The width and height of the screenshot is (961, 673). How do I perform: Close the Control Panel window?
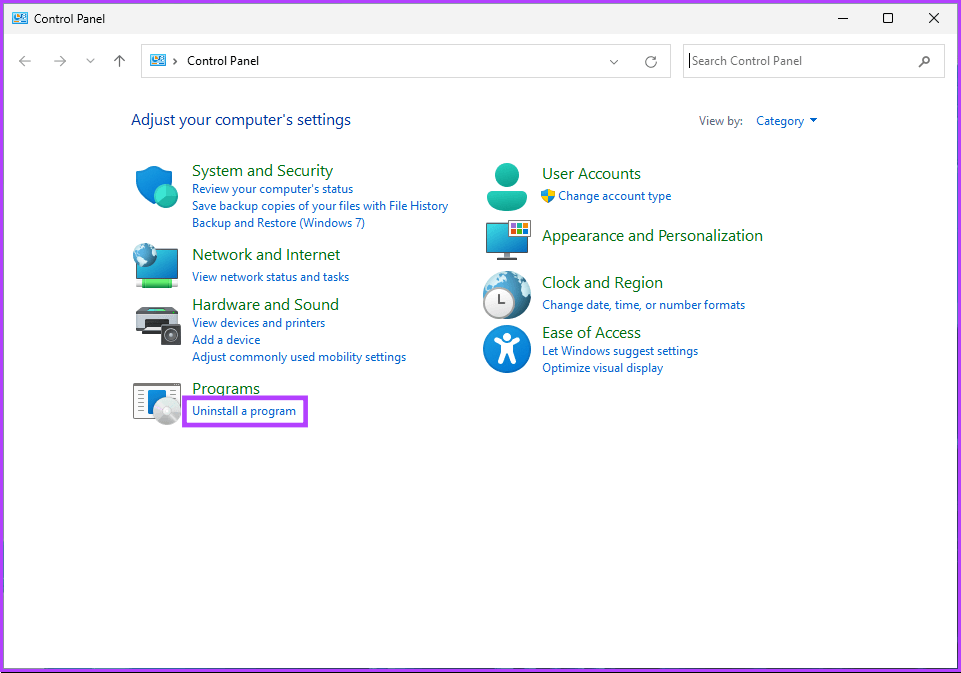point(934,18)
